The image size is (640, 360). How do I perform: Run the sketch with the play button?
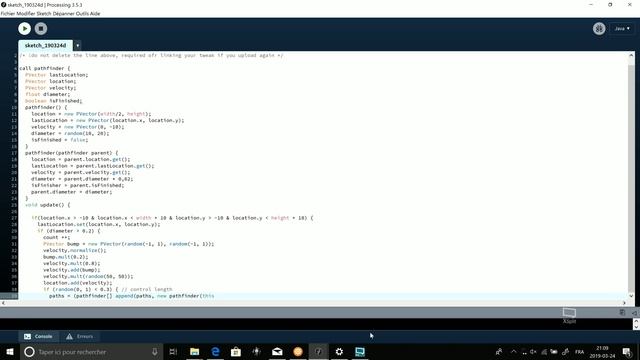[x=24, y=29]
